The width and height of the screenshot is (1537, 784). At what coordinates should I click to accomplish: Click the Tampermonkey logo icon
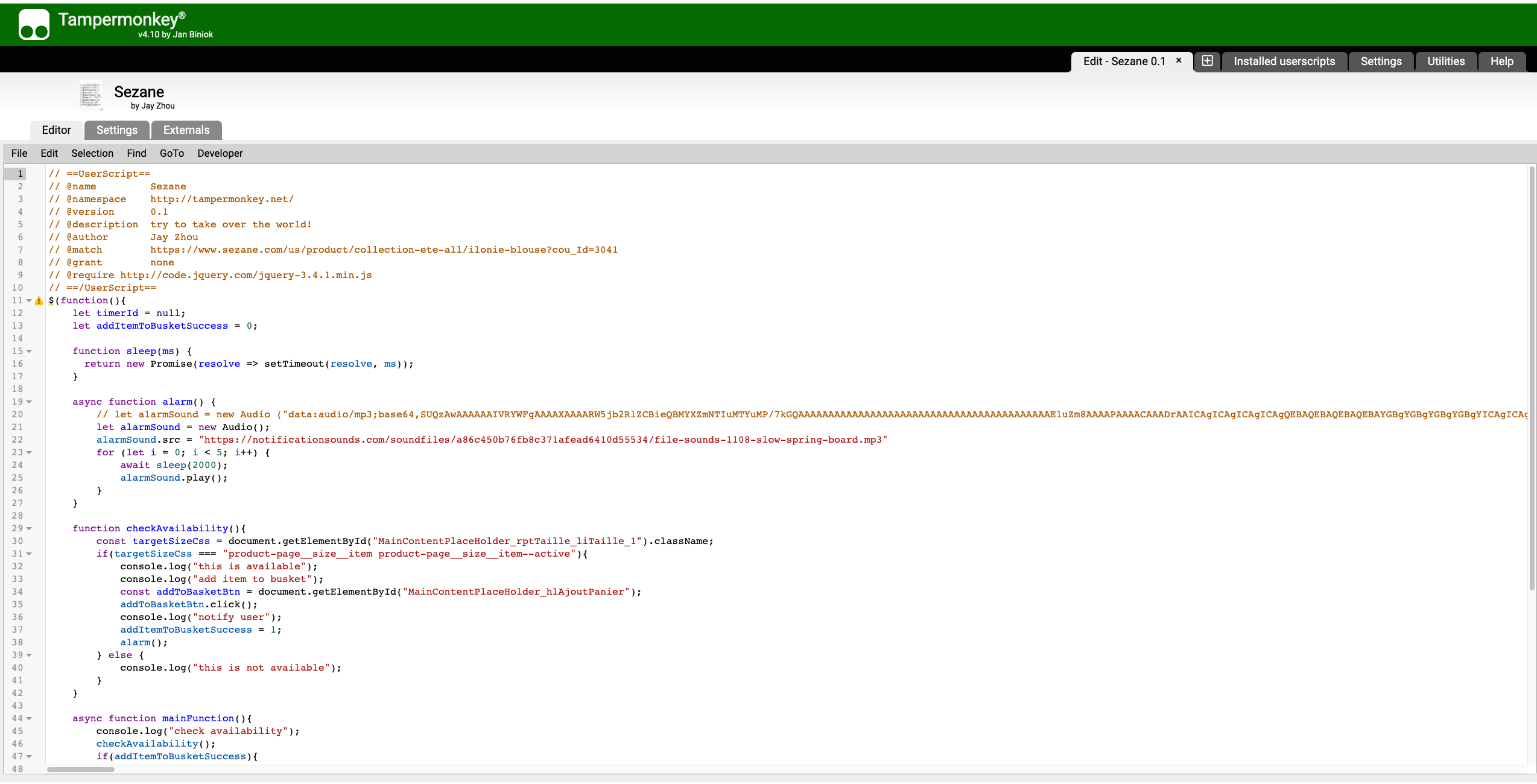34,25
